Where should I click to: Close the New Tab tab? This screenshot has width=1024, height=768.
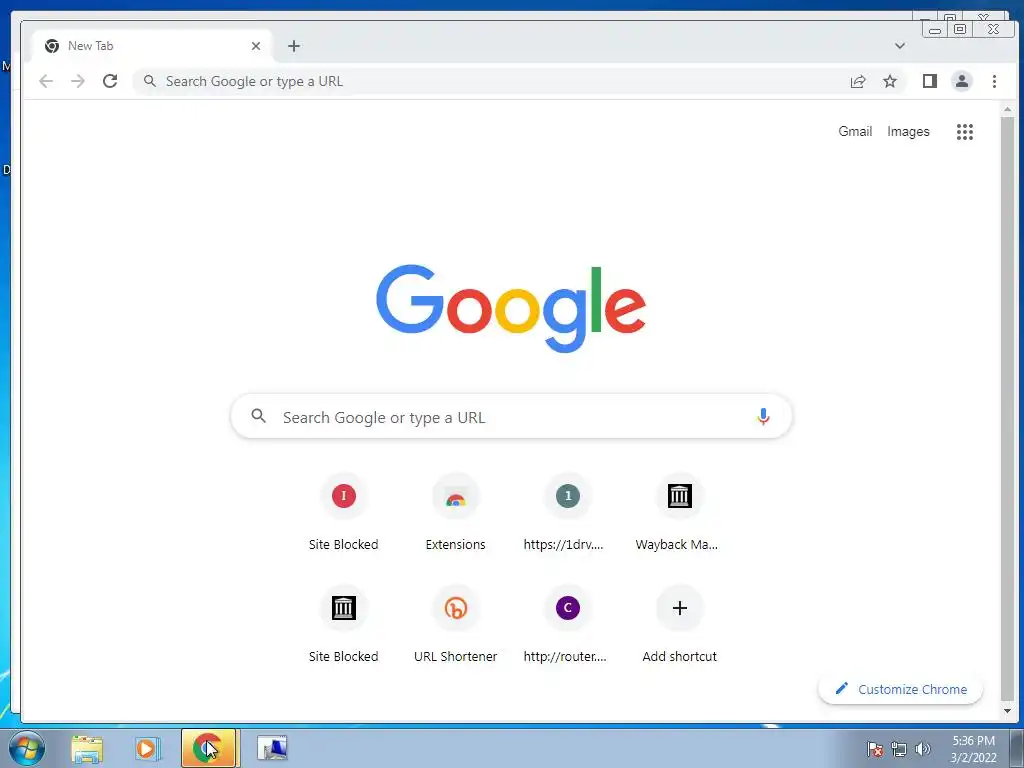256,46
